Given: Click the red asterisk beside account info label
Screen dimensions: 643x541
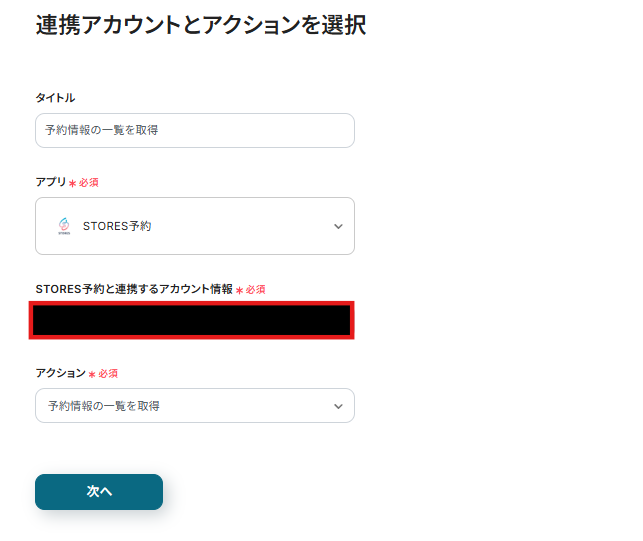Looking at the screenshot, I should (x=239, y=290).
